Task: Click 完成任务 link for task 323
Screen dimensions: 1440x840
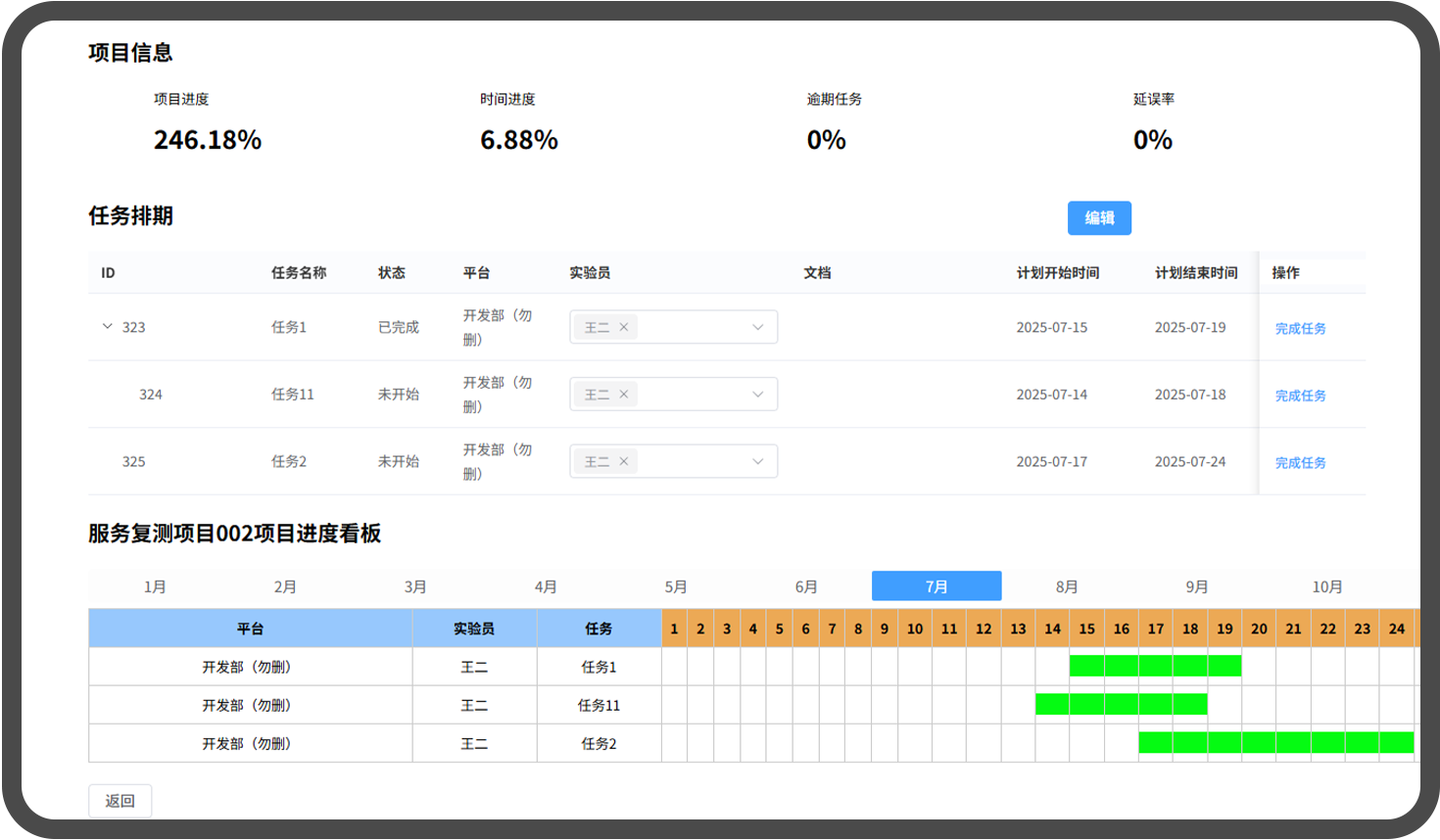Action: 1300,329
